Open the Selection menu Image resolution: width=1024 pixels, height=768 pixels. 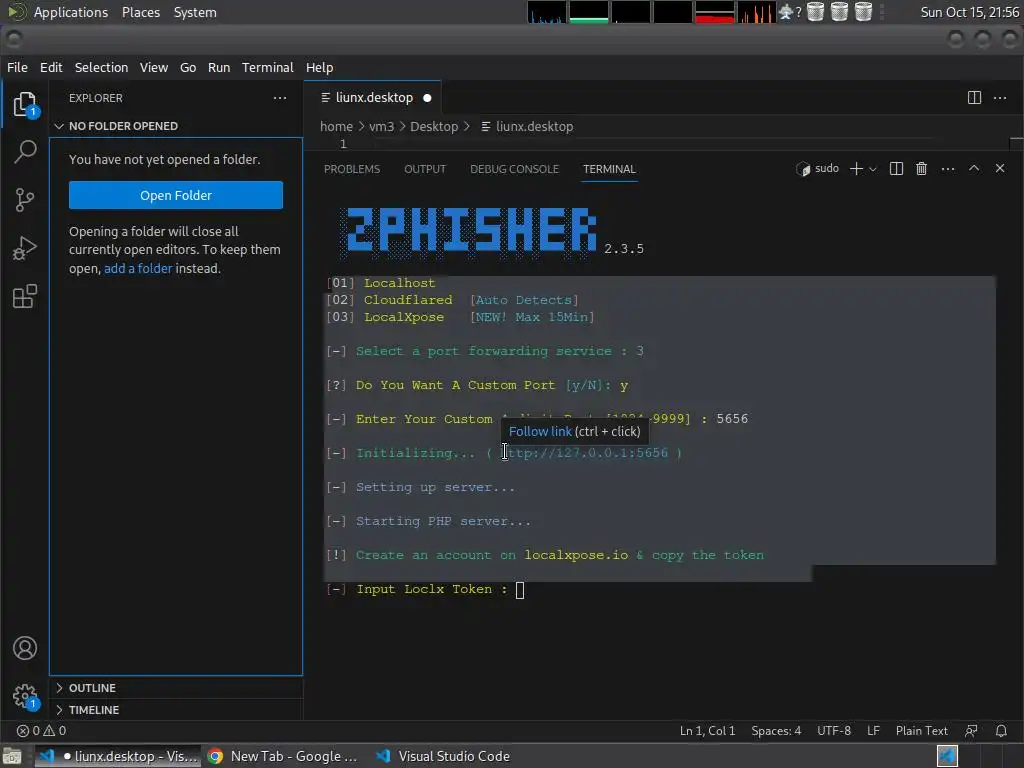pyautogui.click(x=101, y=67)
